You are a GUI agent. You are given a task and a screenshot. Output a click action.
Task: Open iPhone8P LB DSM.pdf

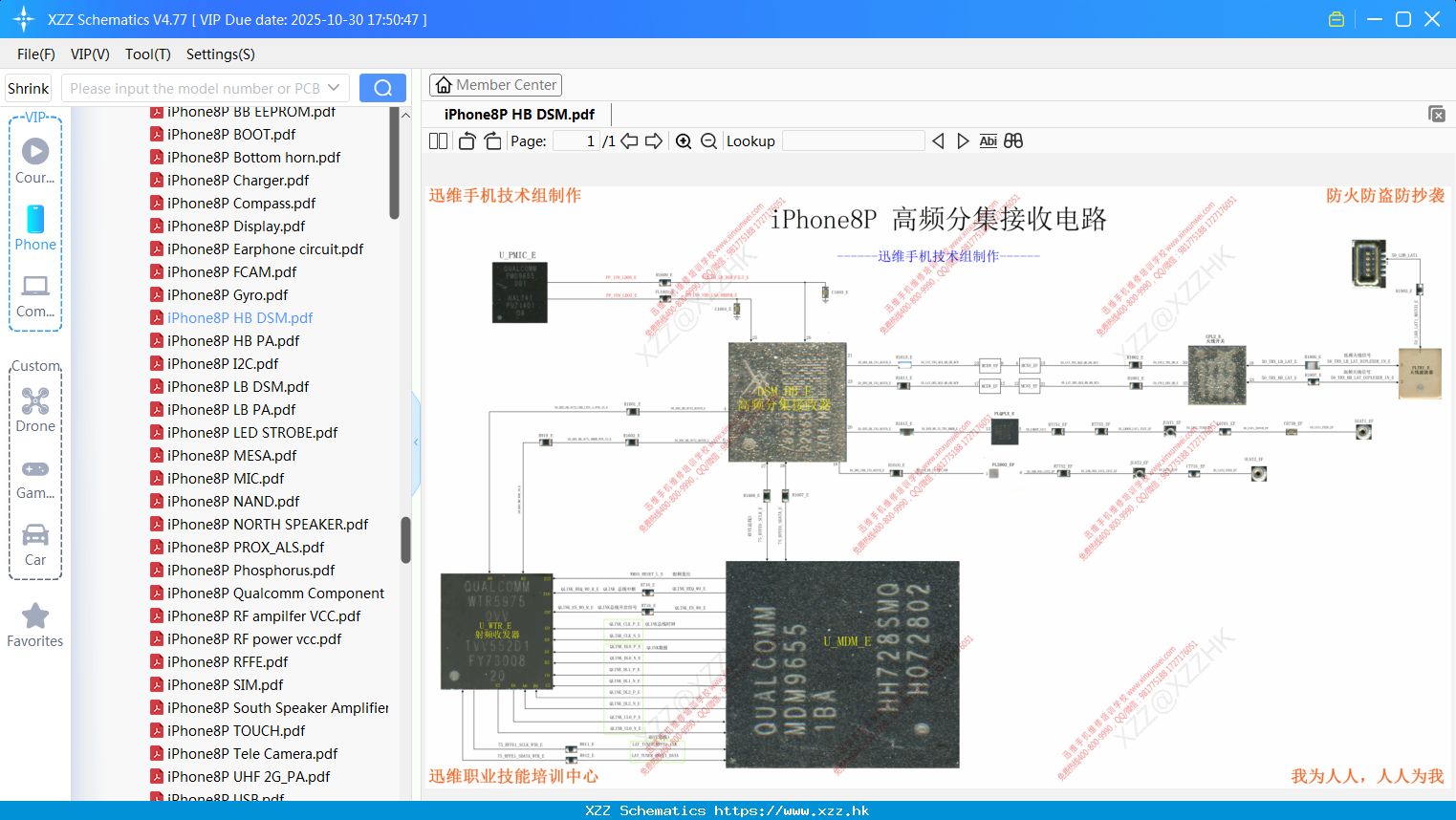[238, 387]
